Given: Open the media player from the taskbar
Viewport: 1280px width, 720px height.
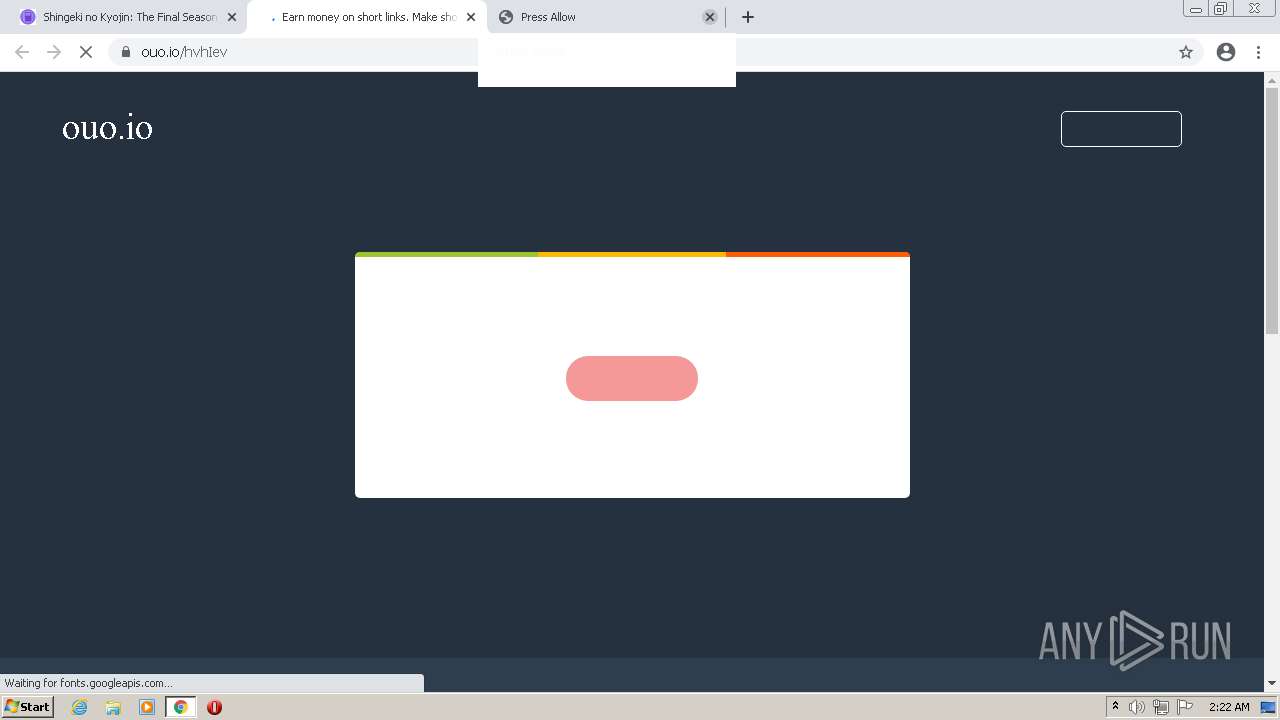Looking at the screenshot, I should coord(147,707).
